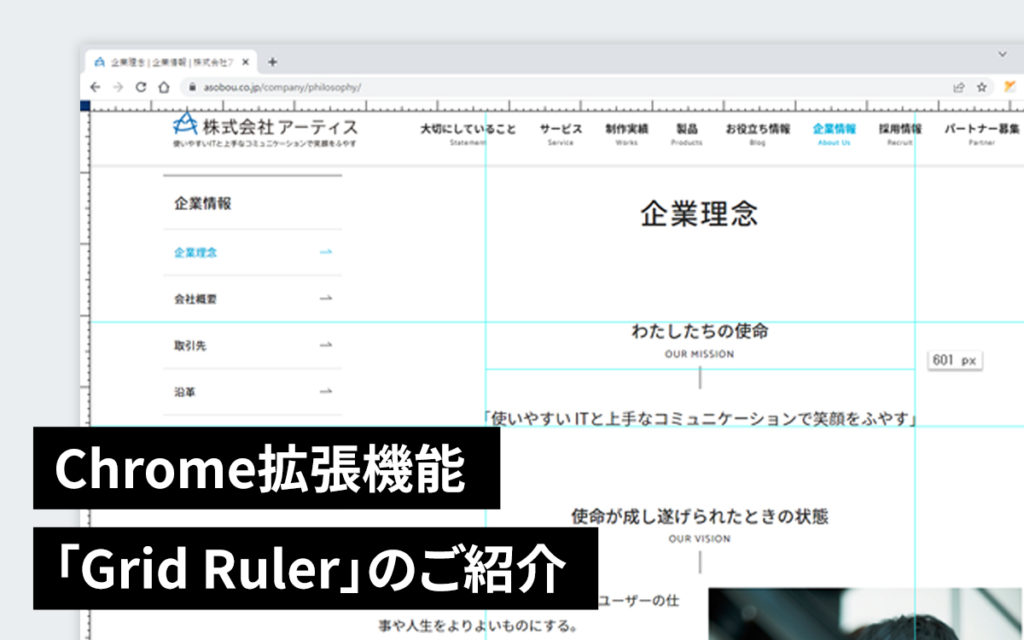
Task: Click the mission statement 使いやすいIT text
Action: pyautogui.click(x=699, y=418)
